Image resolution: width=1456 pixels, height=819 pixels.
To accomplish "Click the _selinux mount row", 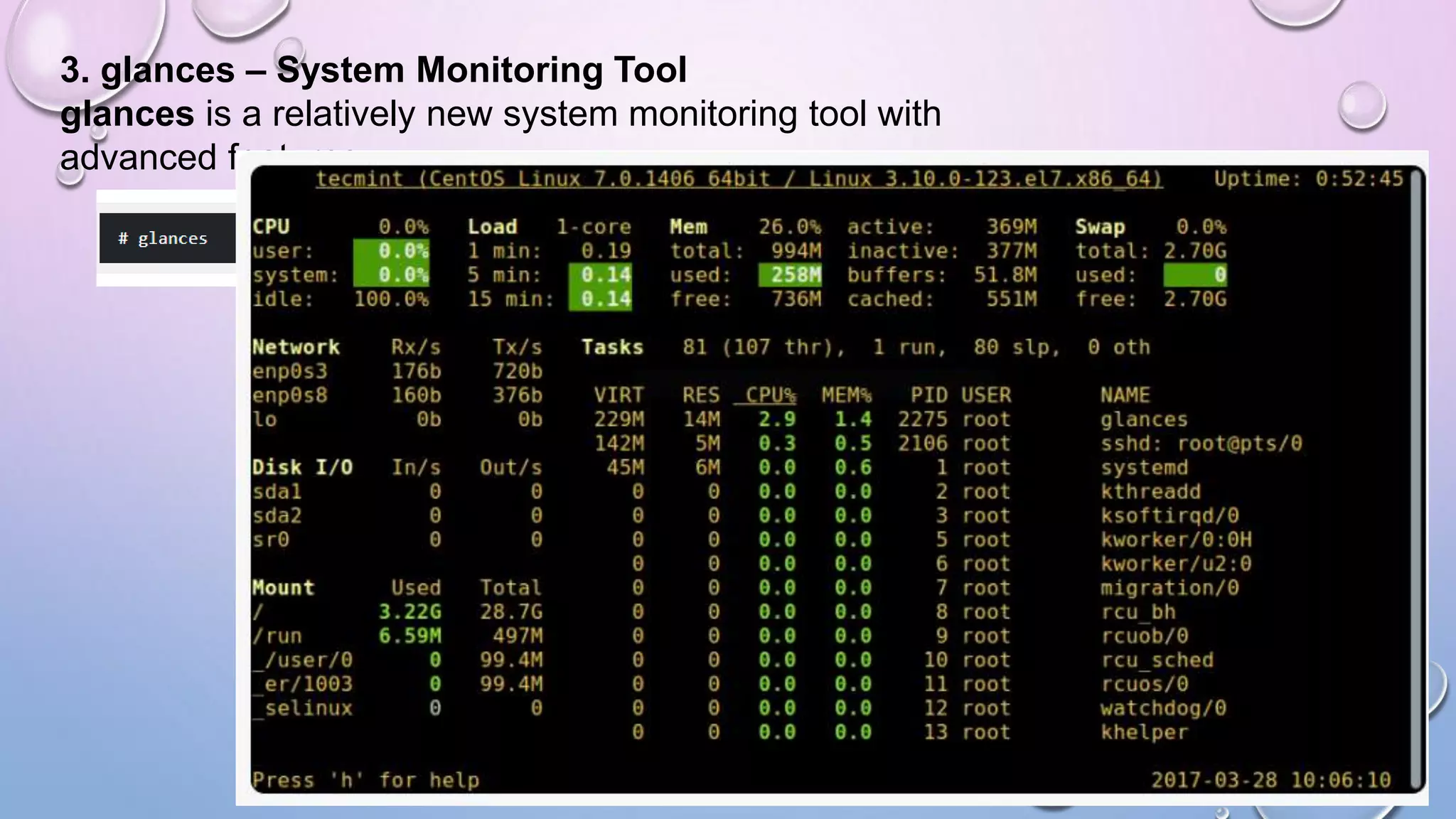I will [x=397, y=708].
